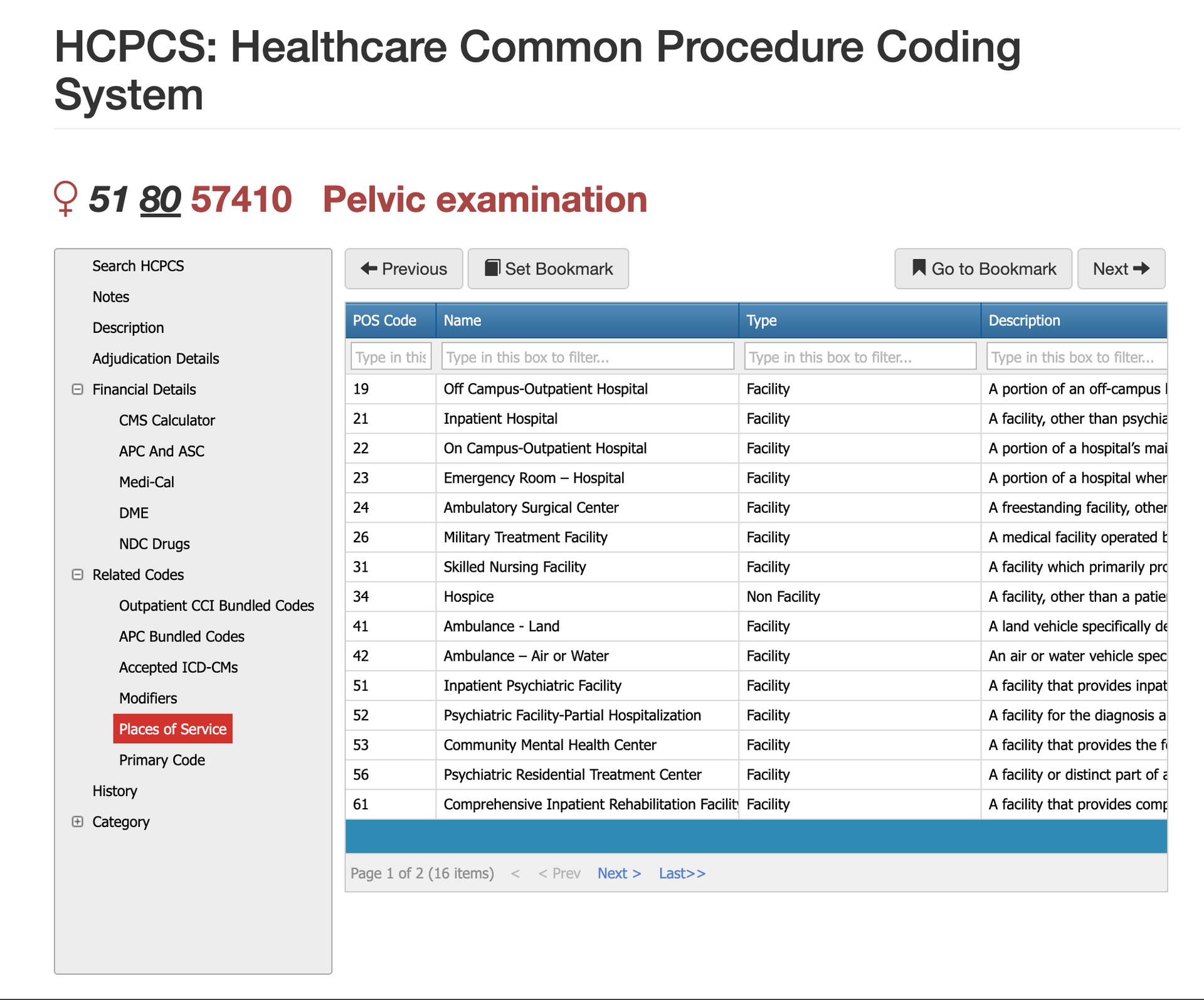Select the Accepted ICD-CMs entry
The height and width of the screenshot is (1000, 1204).
tap(178, 667)
